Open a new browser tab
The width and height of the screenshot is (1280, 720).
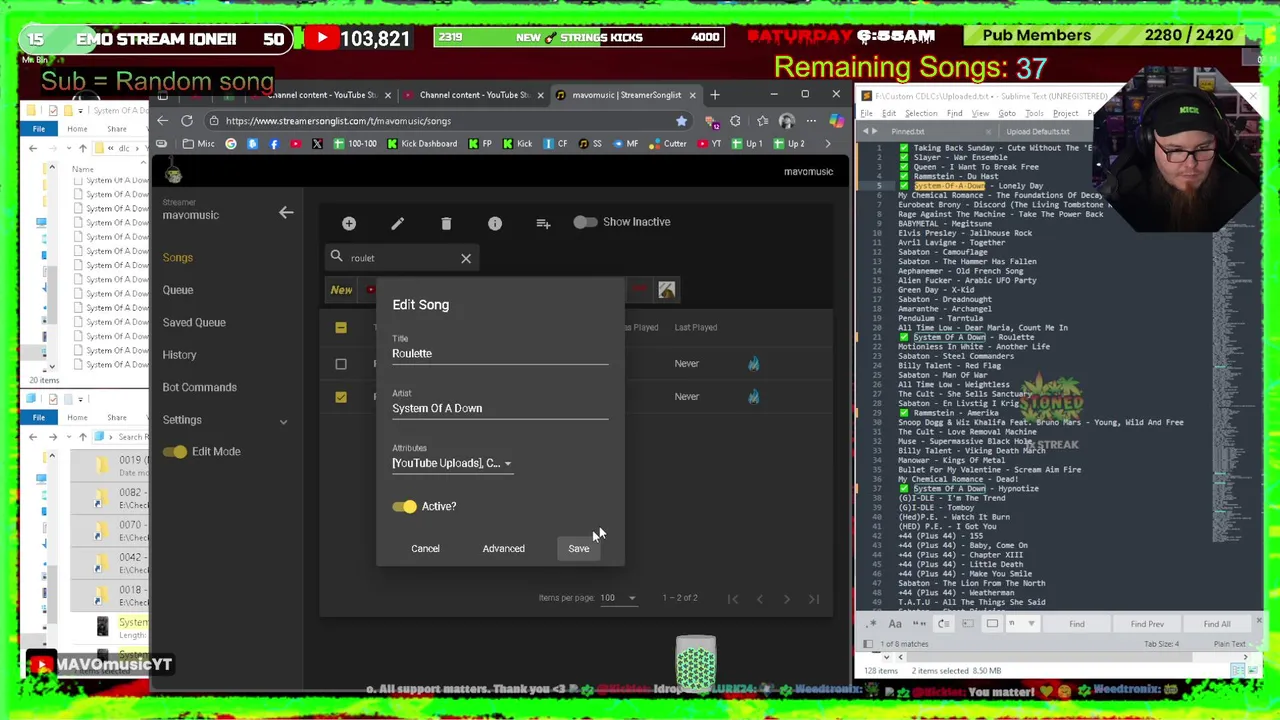pyautogui.click(x=714, y=95)
